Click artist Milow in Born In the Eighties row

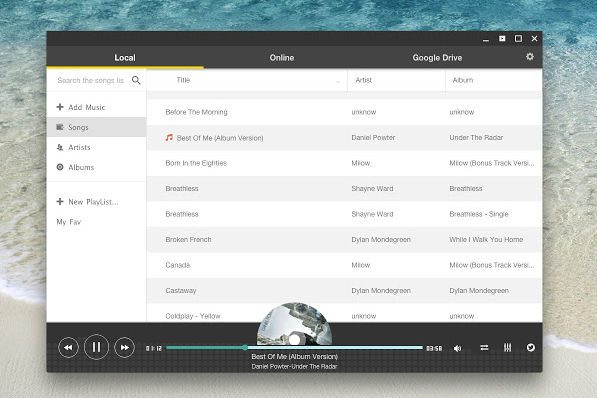pos(361,163)
